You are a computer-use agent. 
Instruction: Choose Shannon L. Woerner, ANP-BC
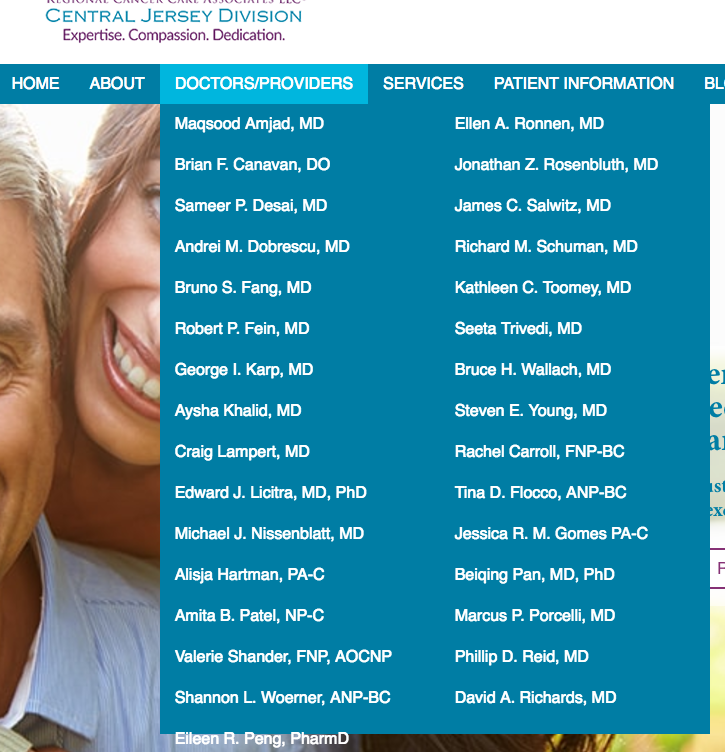pos(282,698)
